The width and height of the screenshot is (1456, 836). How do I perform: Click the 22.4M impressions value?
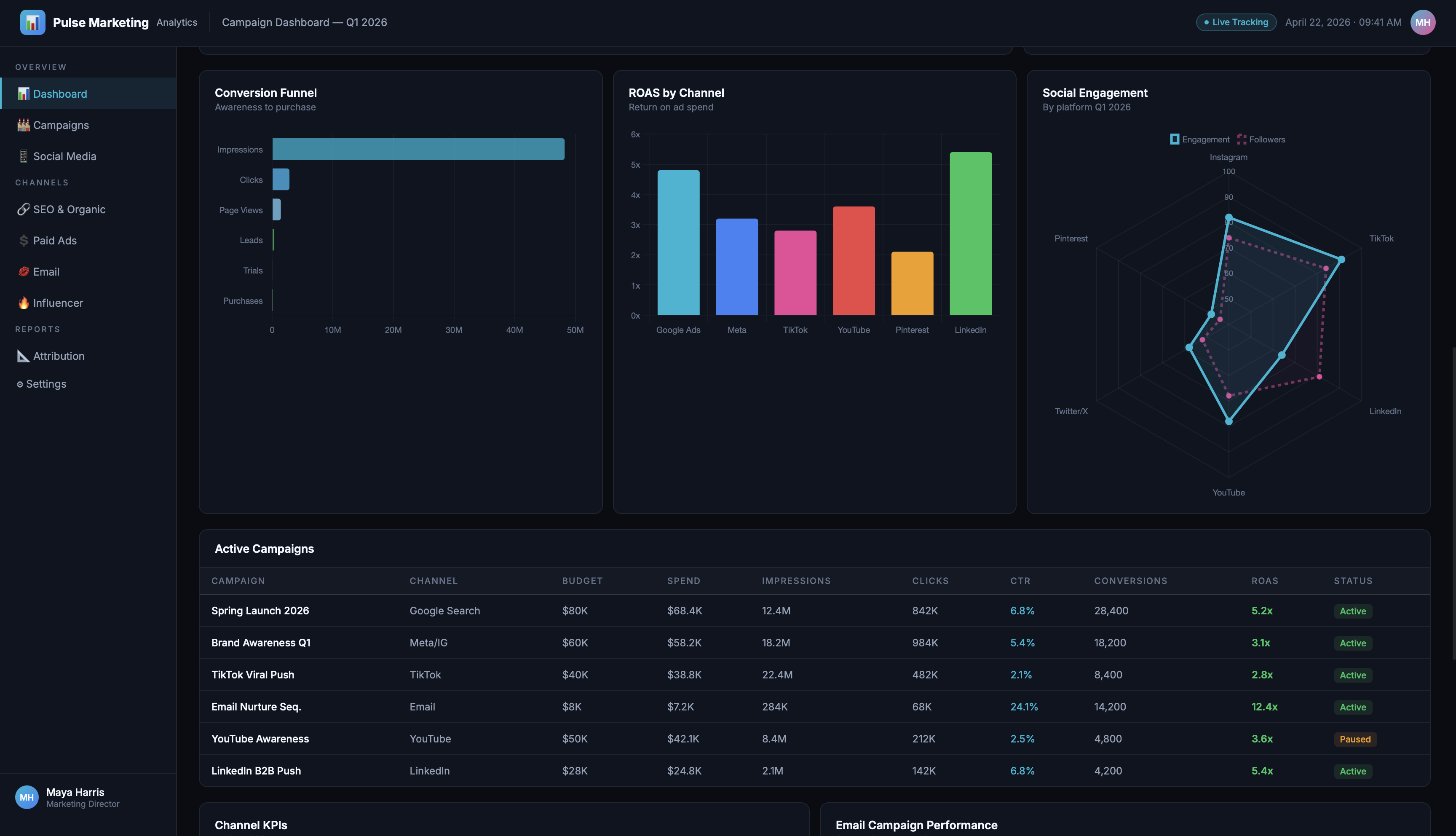(777, 675)
